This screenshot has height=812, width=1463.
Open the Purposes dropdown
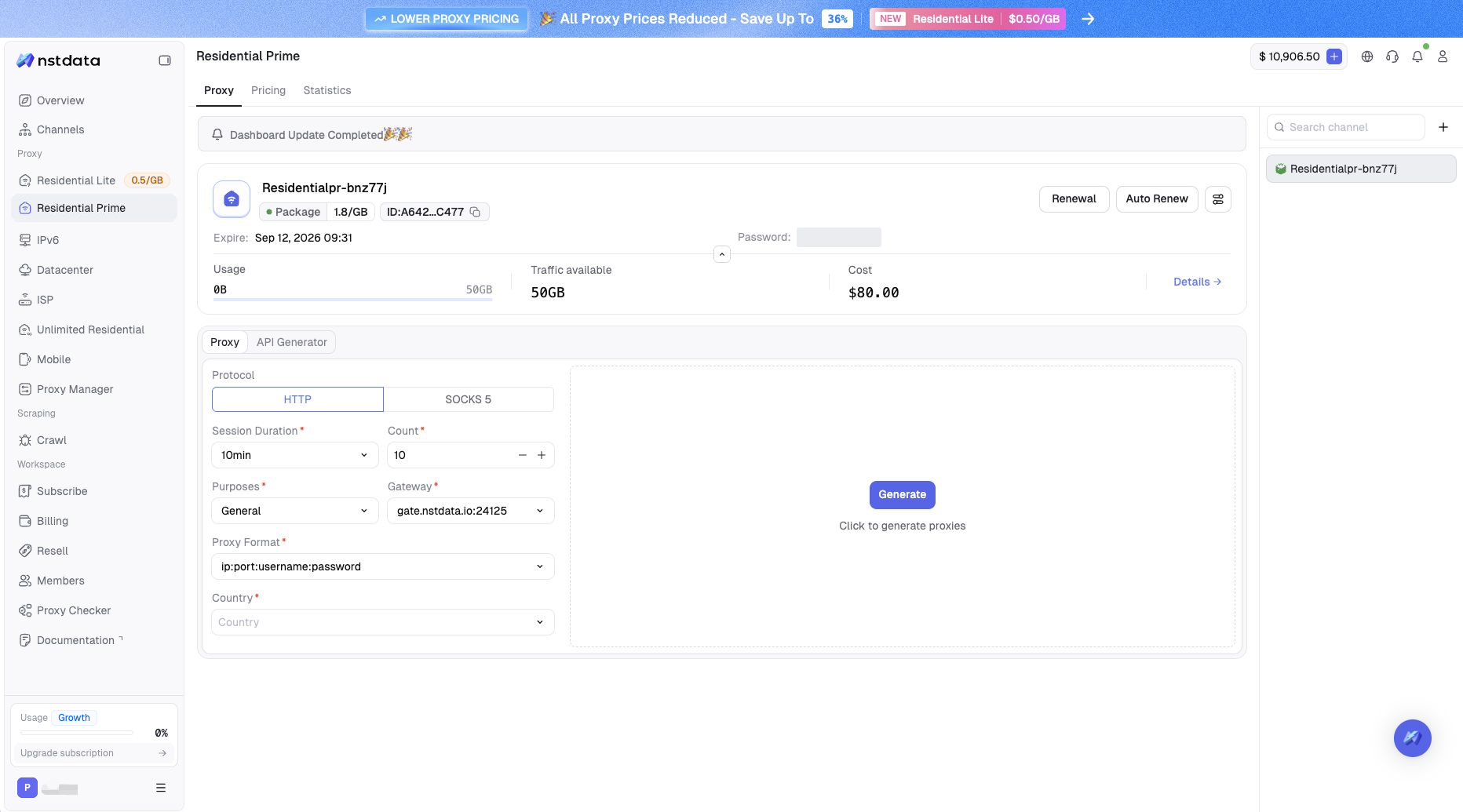[x=295, y=511]
